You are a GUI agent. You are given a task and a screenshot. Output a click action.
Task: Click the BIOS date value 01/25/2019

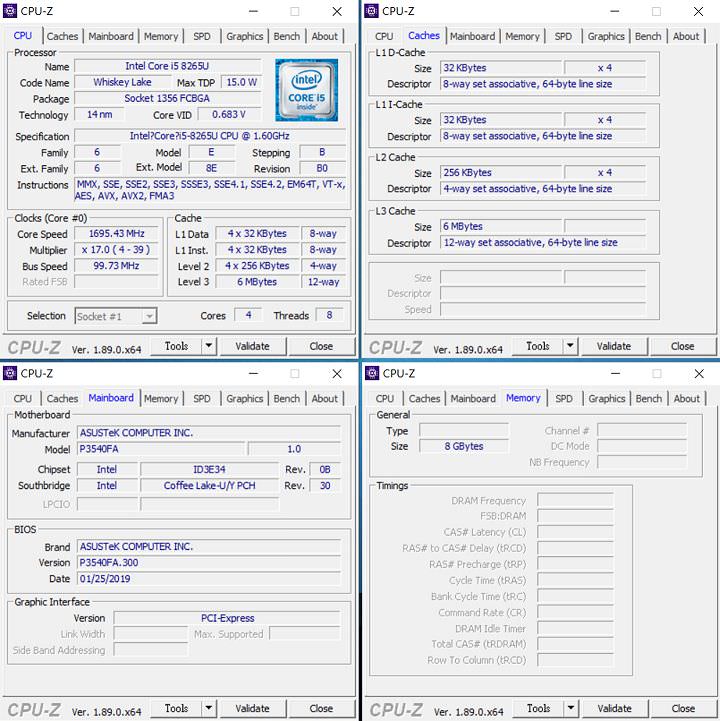coord(209,578)
